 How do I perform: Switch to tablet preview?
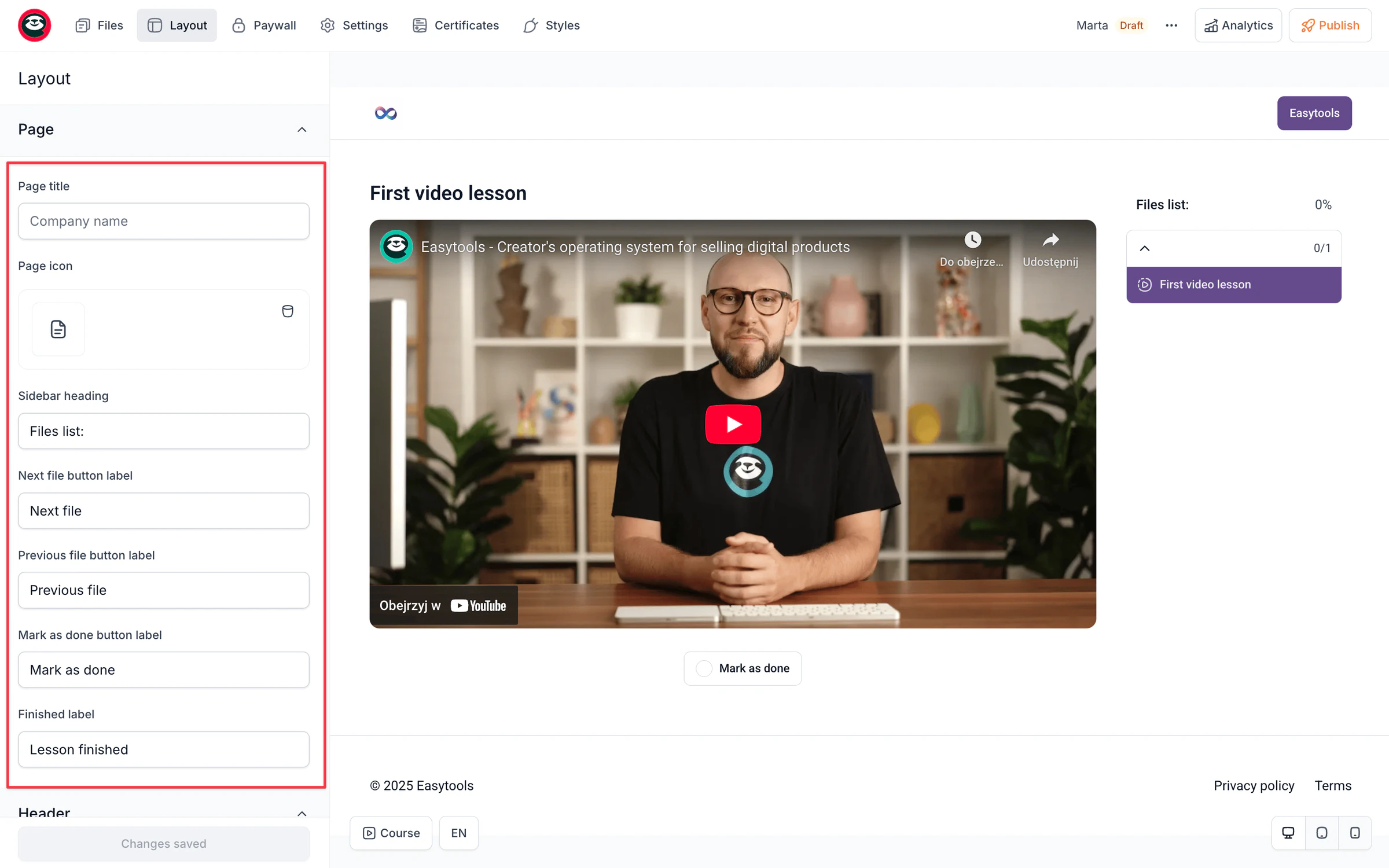(x=1322, y=833)
